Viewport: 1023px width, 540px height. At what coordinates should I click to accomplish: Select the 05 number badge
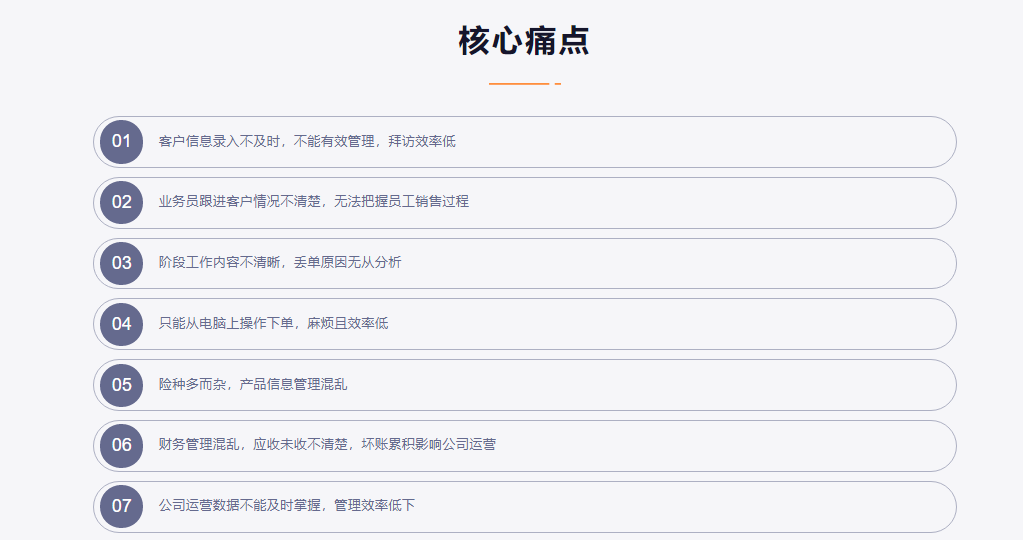122,384
